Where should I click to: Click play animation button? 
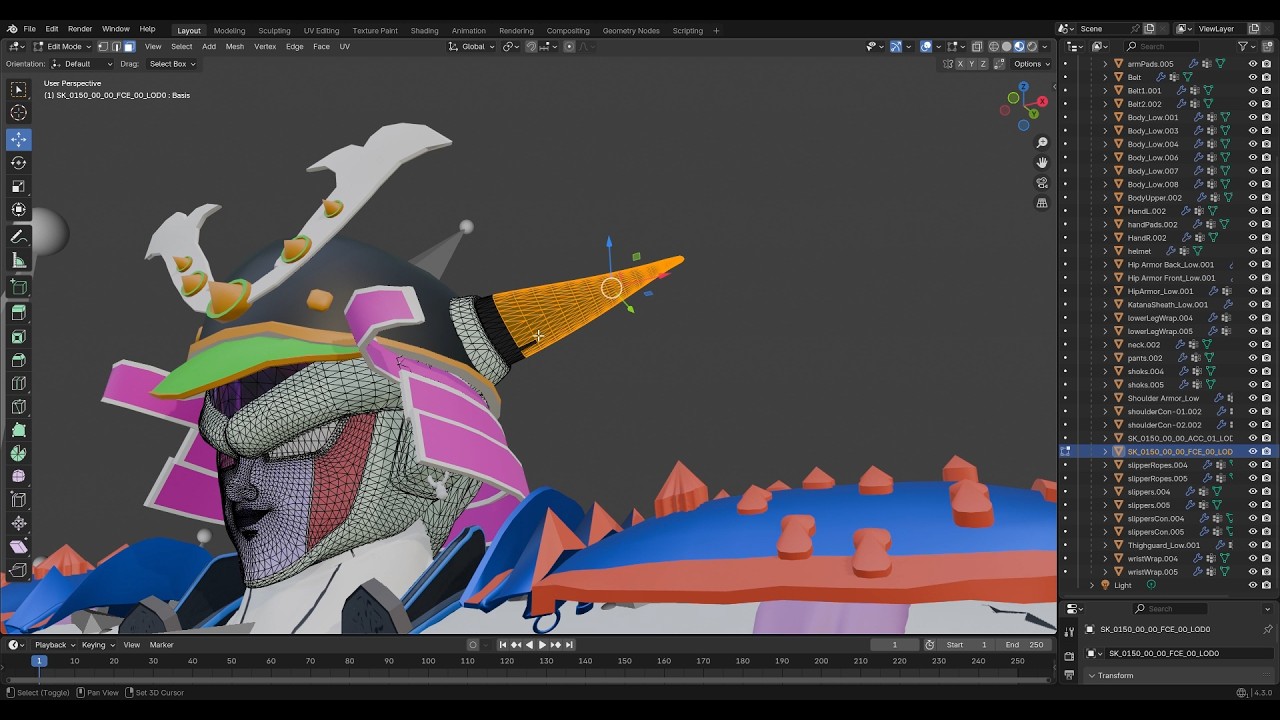pos(542,645)
